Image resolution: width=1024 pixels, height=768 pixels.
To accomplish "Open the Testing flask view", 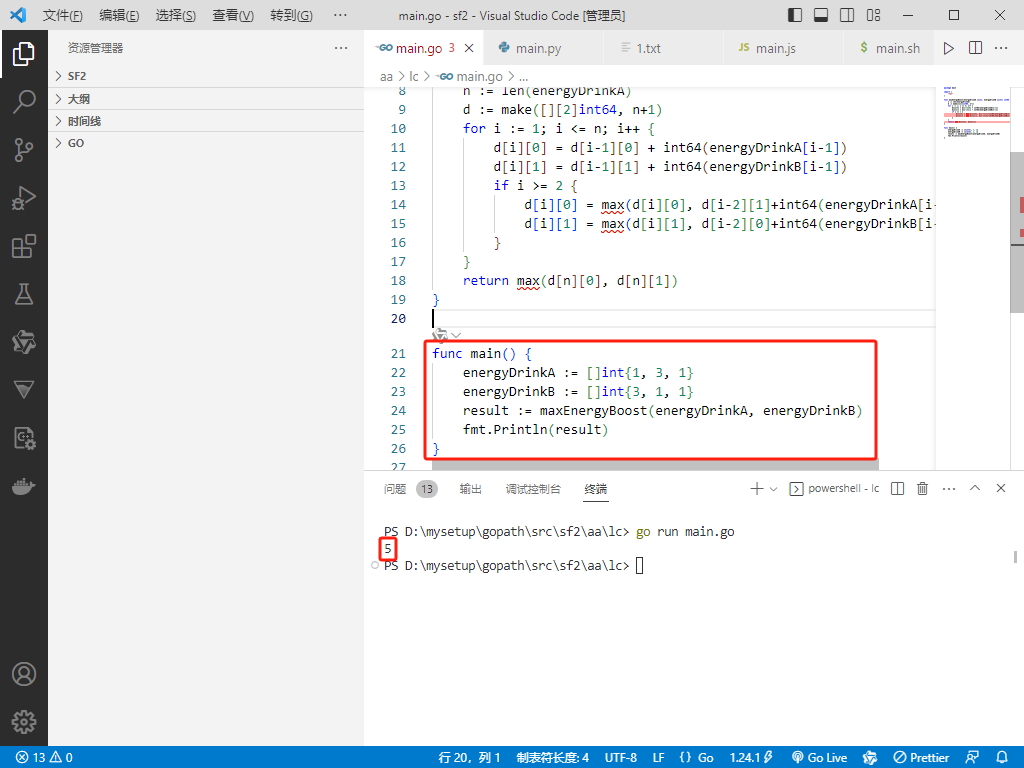I will point(24,295).
